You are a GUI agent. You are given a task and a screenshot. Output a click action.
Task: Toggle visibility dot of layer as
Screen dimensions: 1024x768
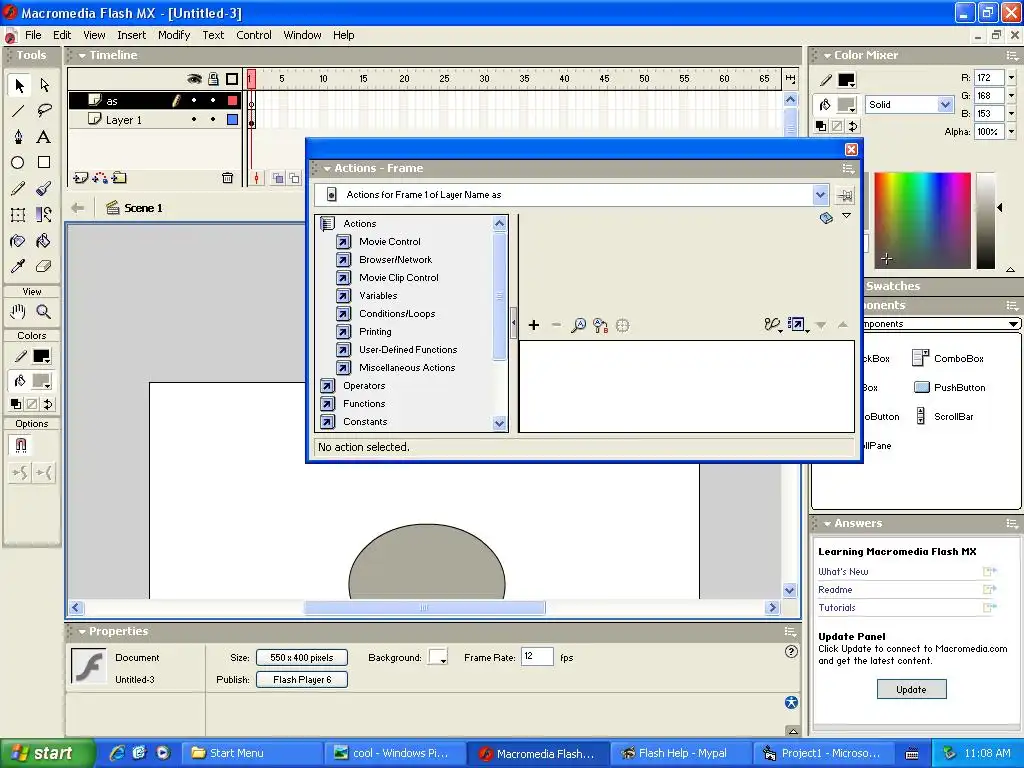click(194, 101)
